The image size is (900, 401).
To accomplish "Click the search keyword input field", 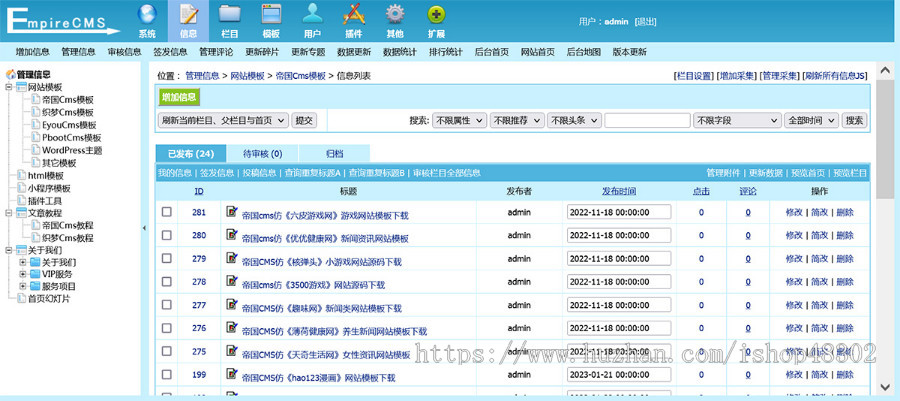I will pyautogui.click(x=647, y=120).
